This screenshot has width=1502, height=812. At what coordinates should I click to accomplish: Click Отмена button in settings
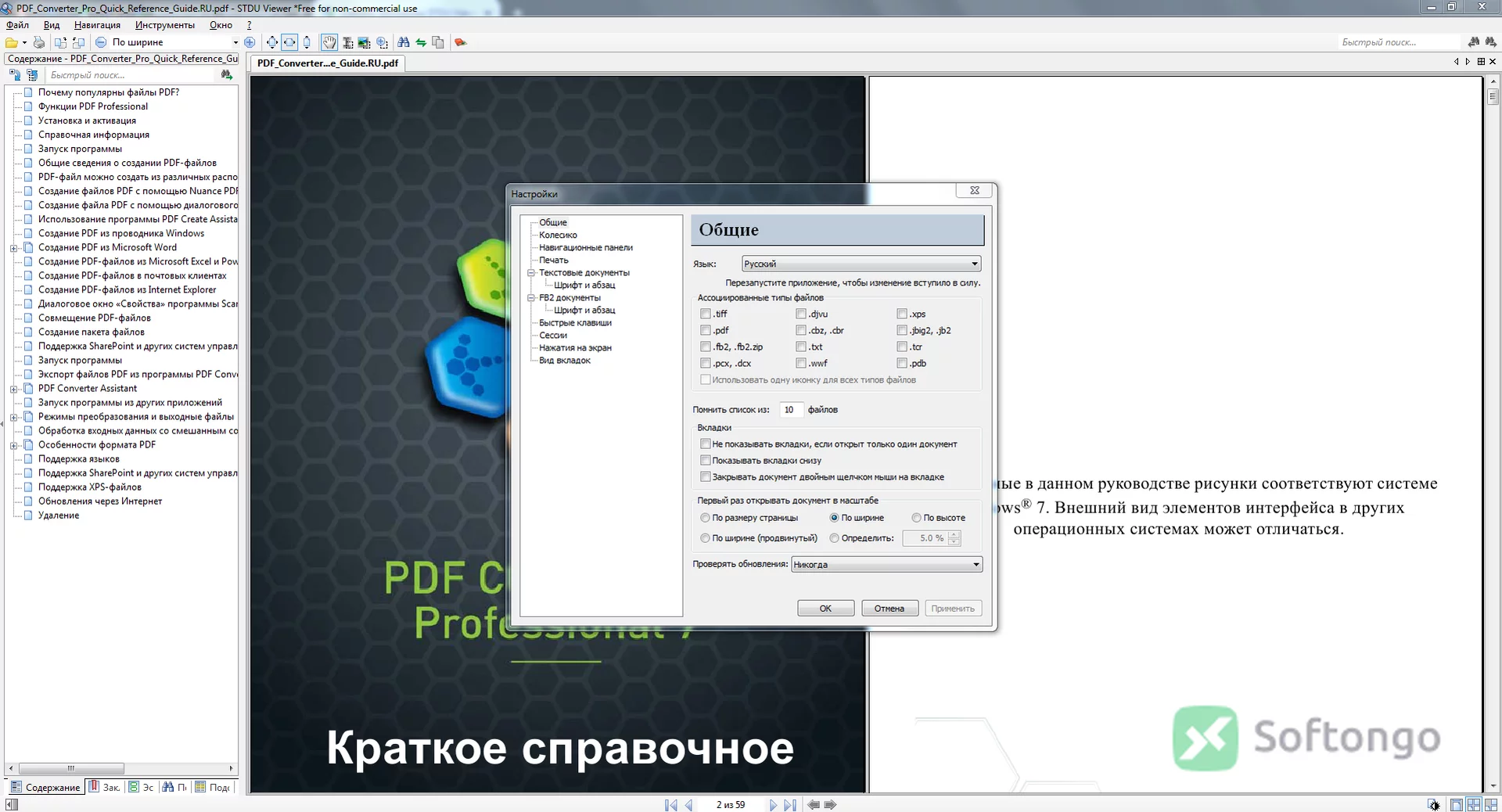[889, 609]
